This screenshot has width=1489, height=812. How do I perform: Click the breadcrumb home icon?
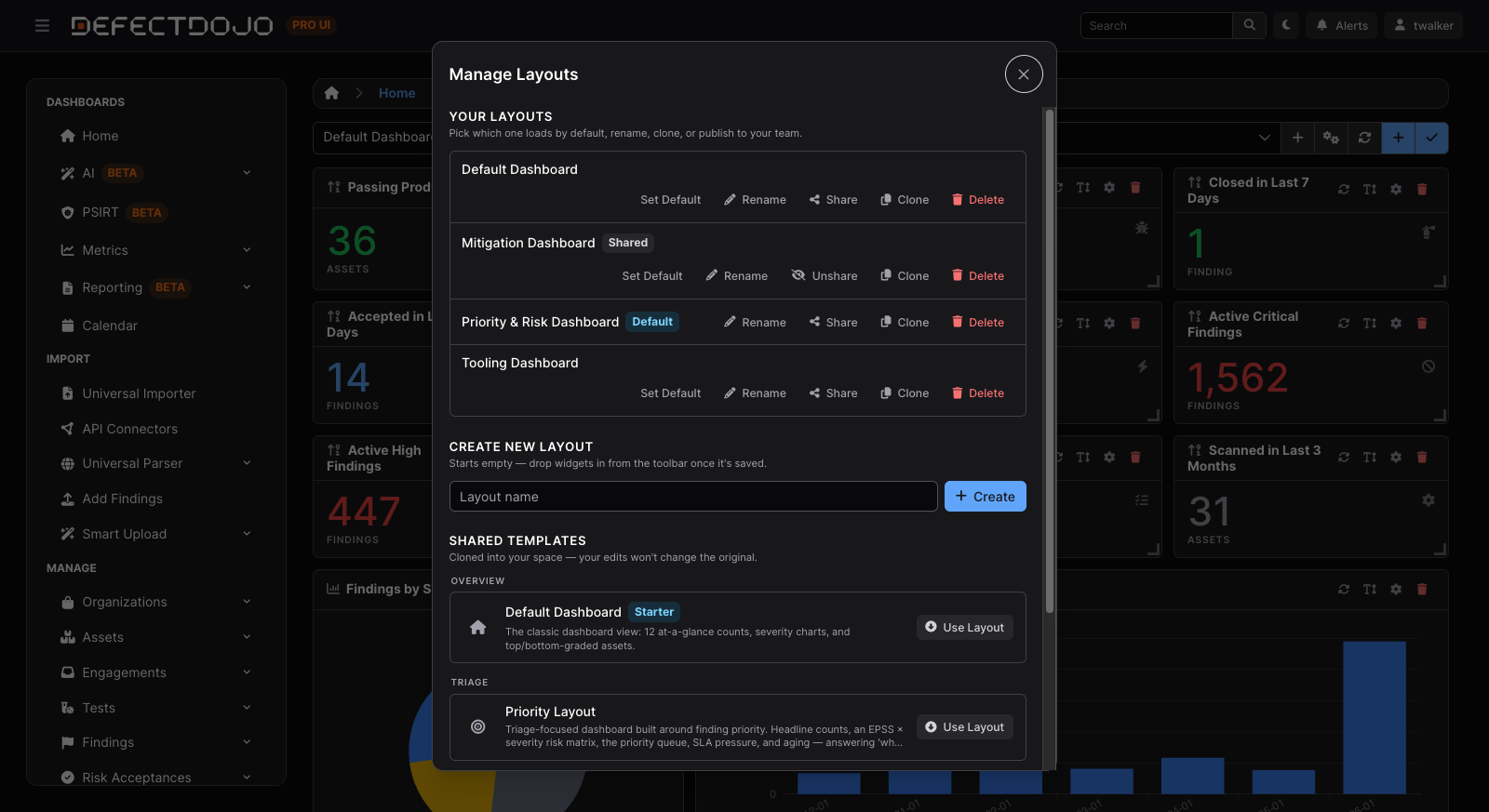tap(331, 93)
